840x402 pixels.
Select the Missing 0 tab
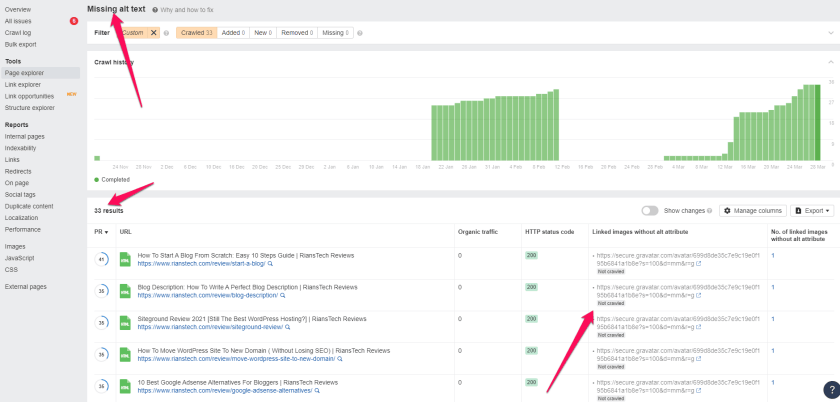coord(335,33)
